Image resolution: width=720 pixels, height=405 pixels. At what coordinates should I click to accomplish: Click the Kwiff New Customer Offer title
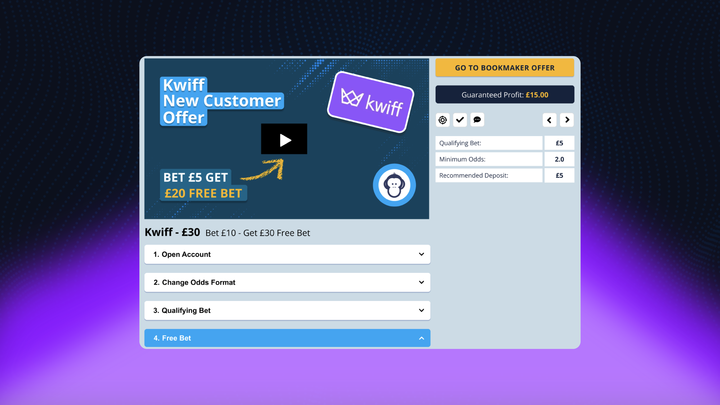221,101
